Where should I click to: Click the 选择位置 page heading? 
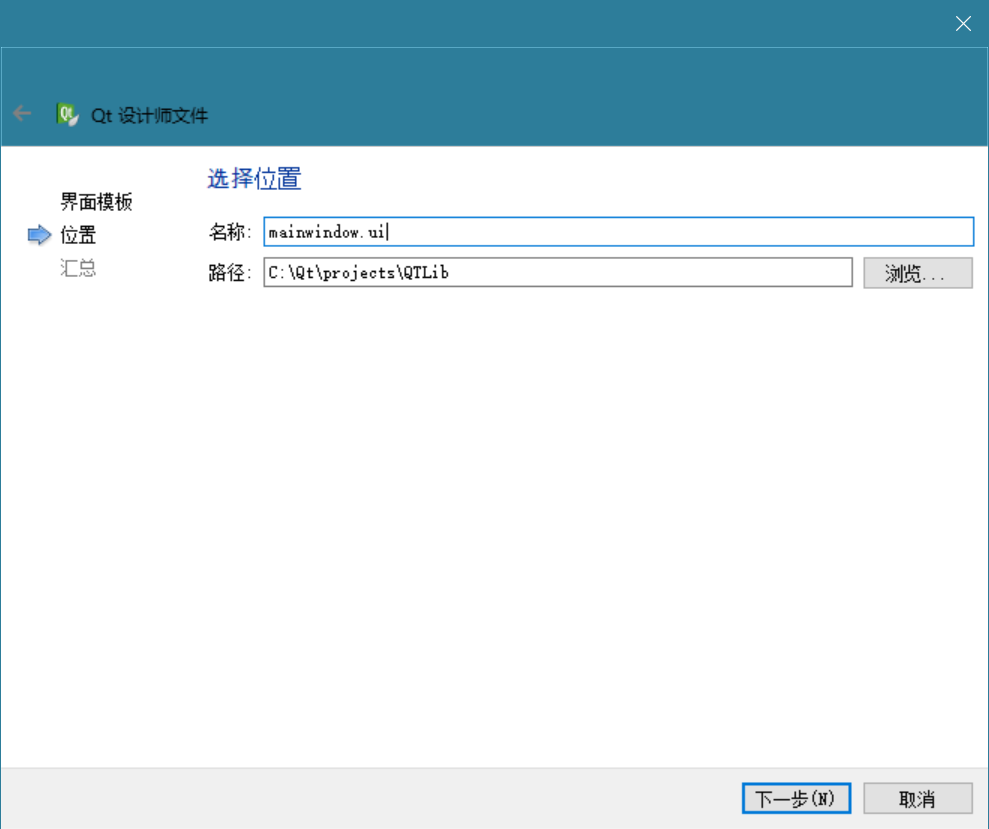[x=254, y=179]
